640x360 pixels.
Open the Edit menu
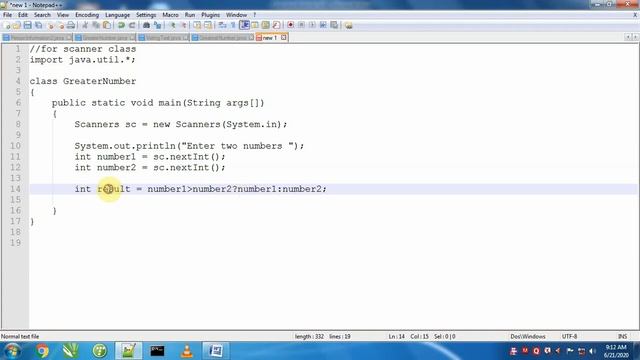(x=23, y=15)
